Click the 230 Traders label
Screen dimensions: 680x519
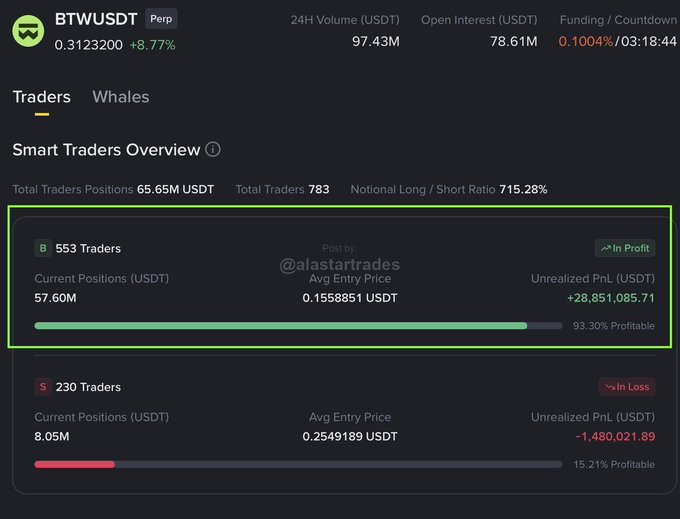(x=88, y=387)
